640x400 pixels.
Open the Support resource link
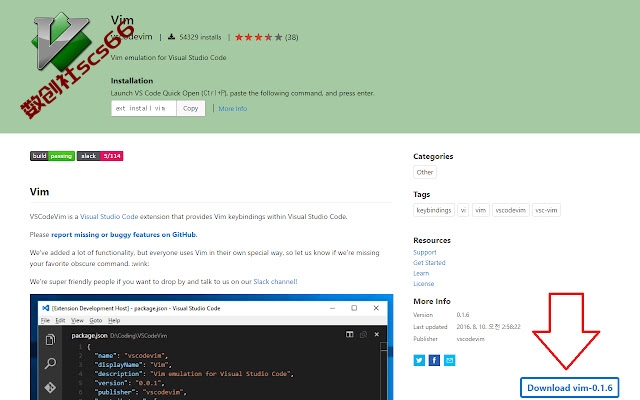(424, 253)
